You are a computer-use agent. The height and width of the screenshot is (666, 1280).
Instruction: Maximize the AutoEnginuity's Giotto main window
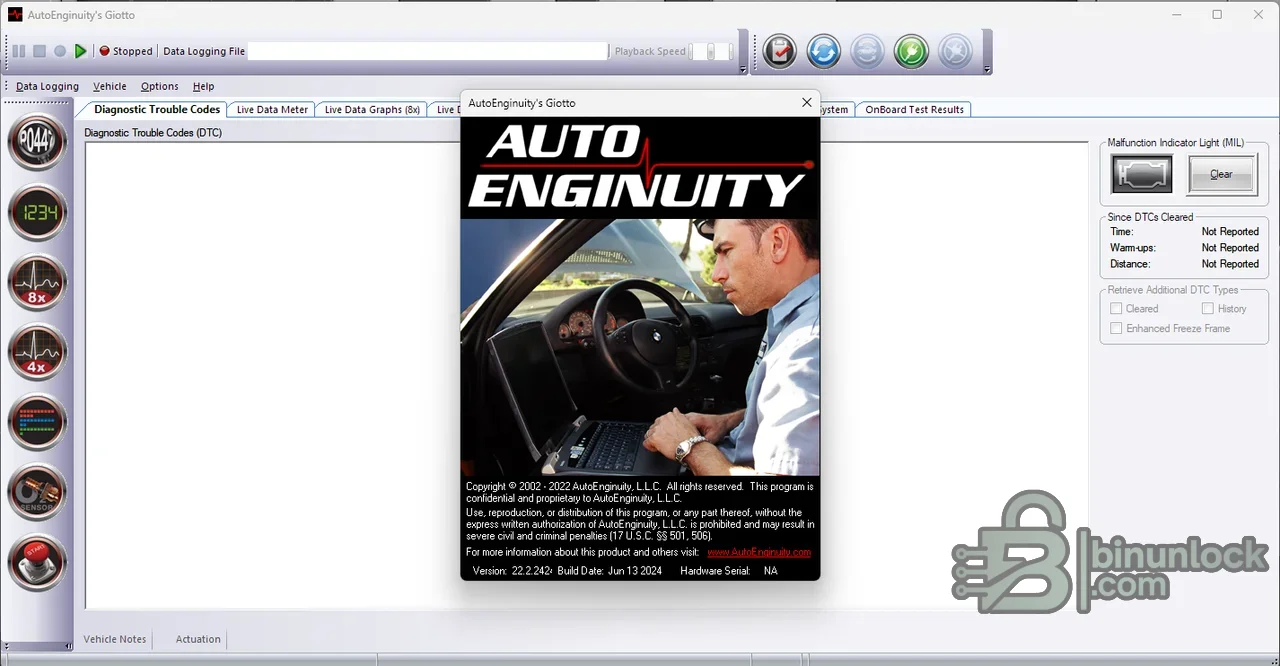click(x=1217, y=14)
